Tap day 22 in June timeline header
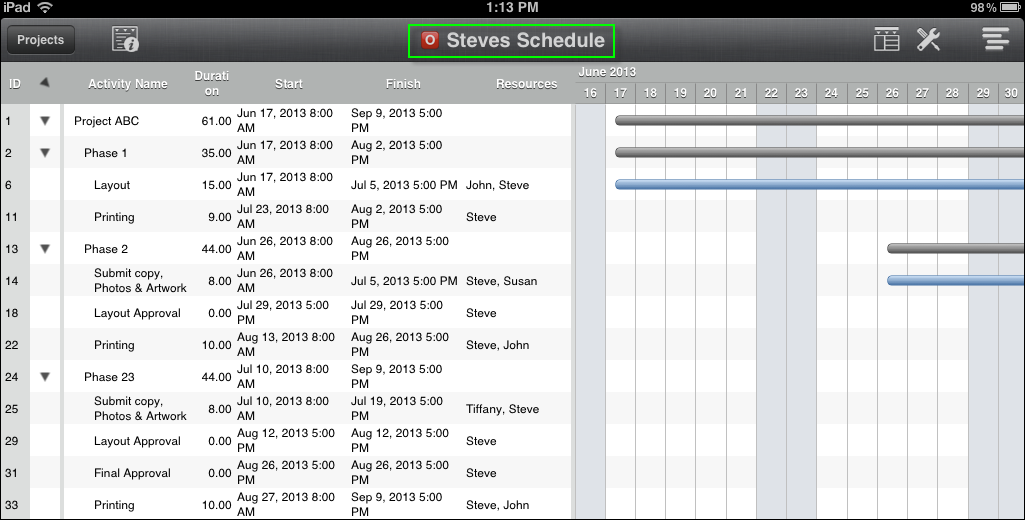The image size is (1025, 520). (x=771, y=93)
